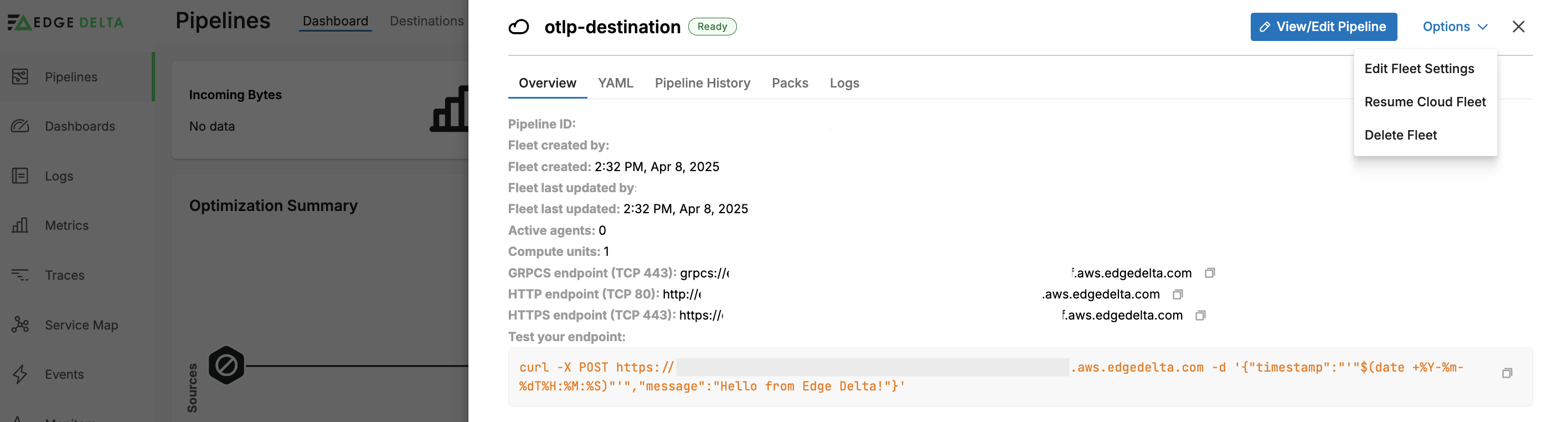Image resolution: width=1568 pixels, height=422 pixels.
Task: Click the 'Fleet created by:' label
Action: [558, 146]
